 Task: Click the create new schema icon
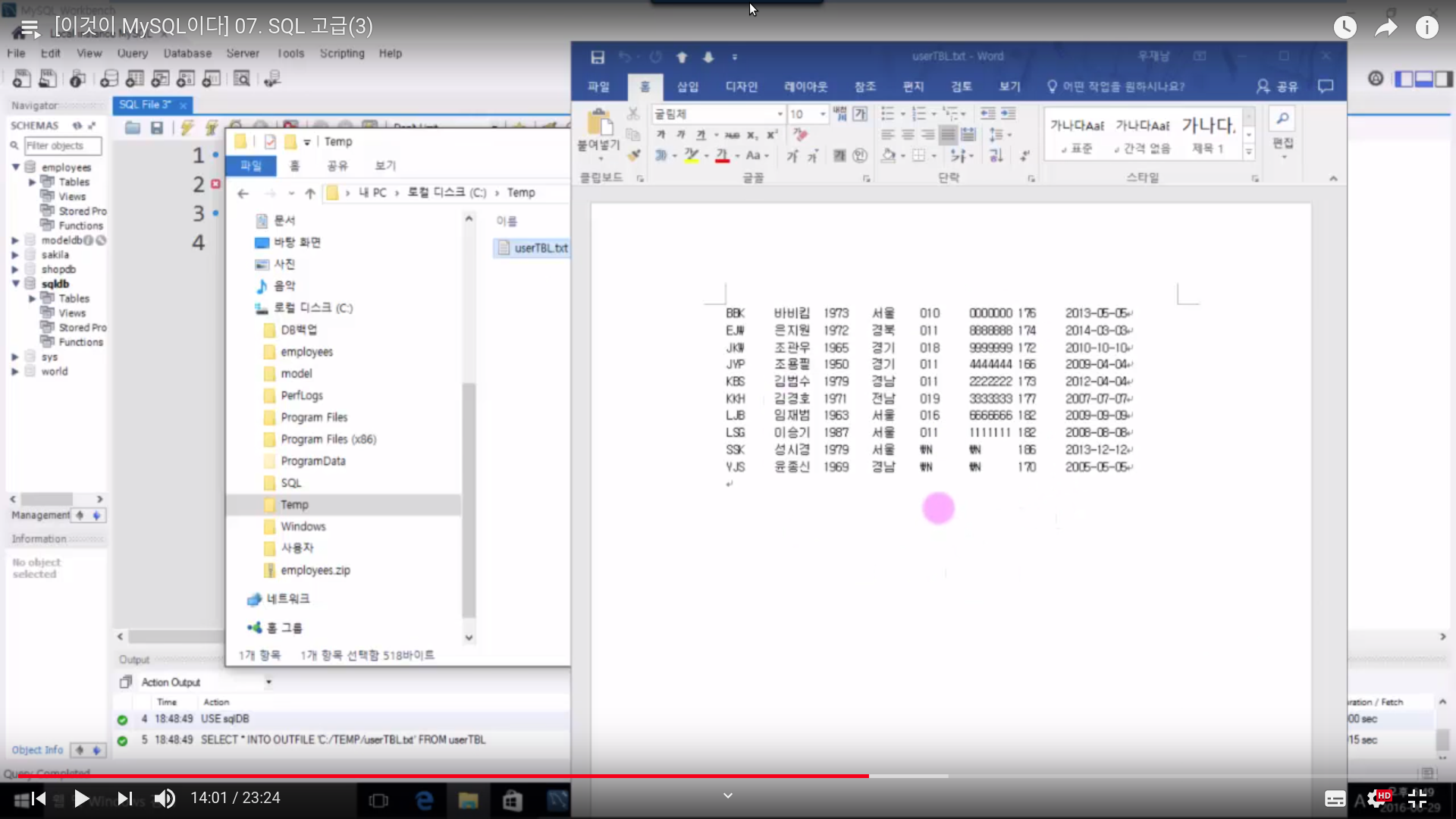coord(109,78)
